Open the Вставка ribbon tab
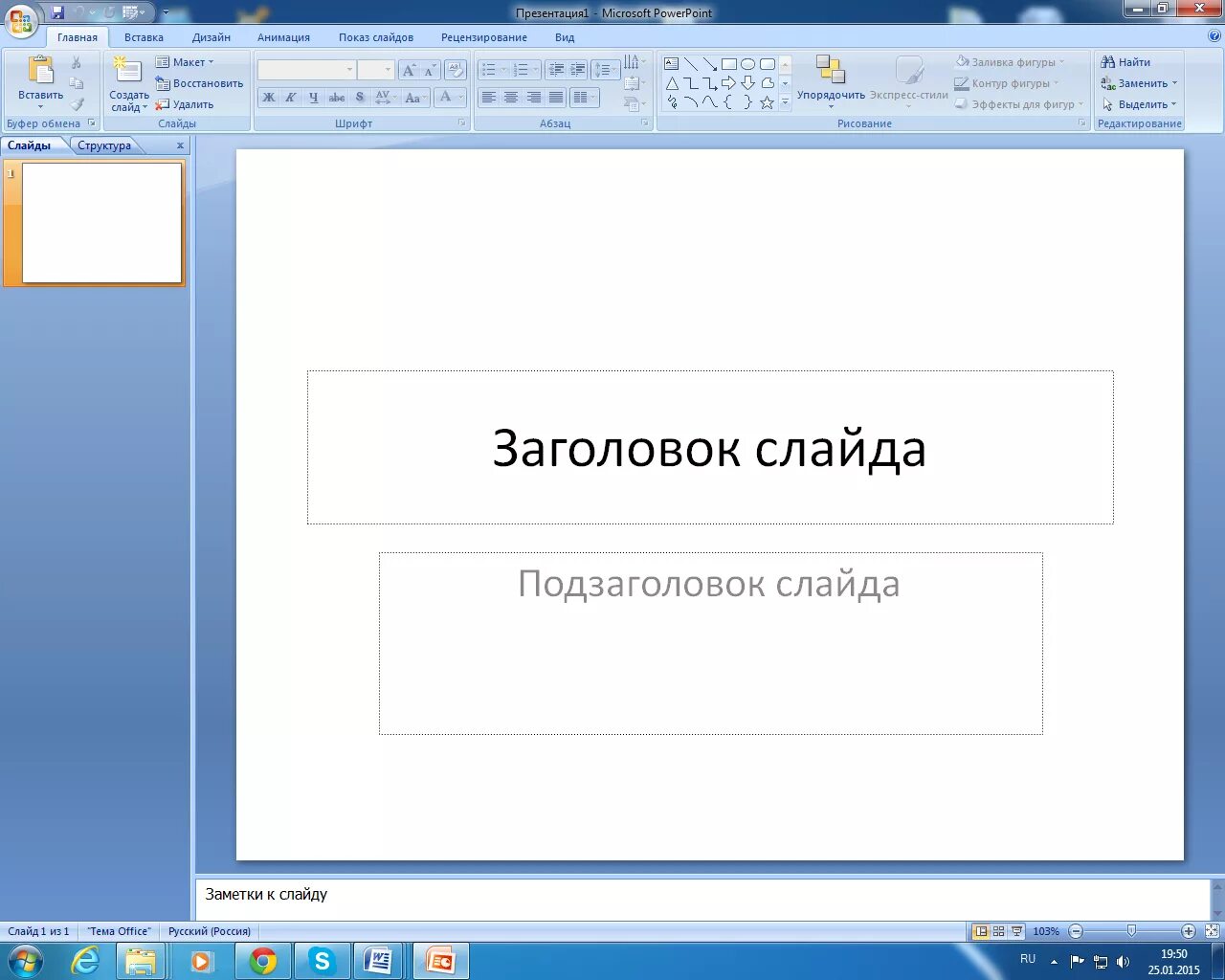The width and height of the screenshot is (1225, 980). pos(144,37)
